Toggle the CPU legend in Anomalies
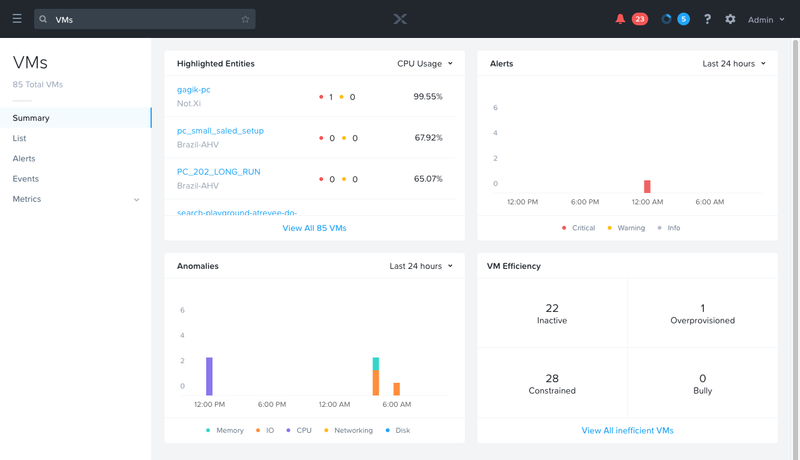 click(x=299, y=430)
